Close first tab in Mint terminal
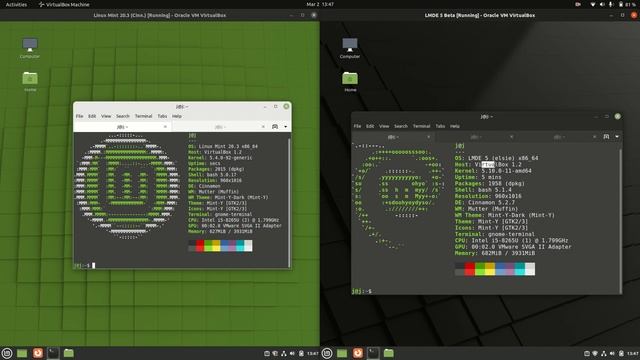The width and height of the screenshot is (640, 360). (x=165, y=127)
